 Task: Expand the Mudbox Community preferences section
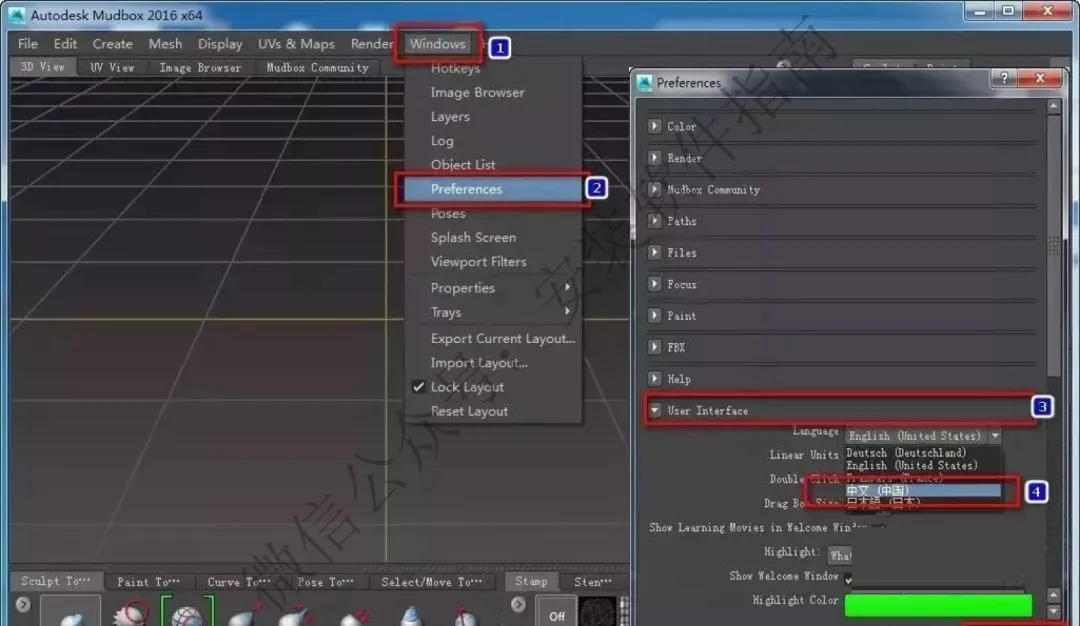click(654, 189)
